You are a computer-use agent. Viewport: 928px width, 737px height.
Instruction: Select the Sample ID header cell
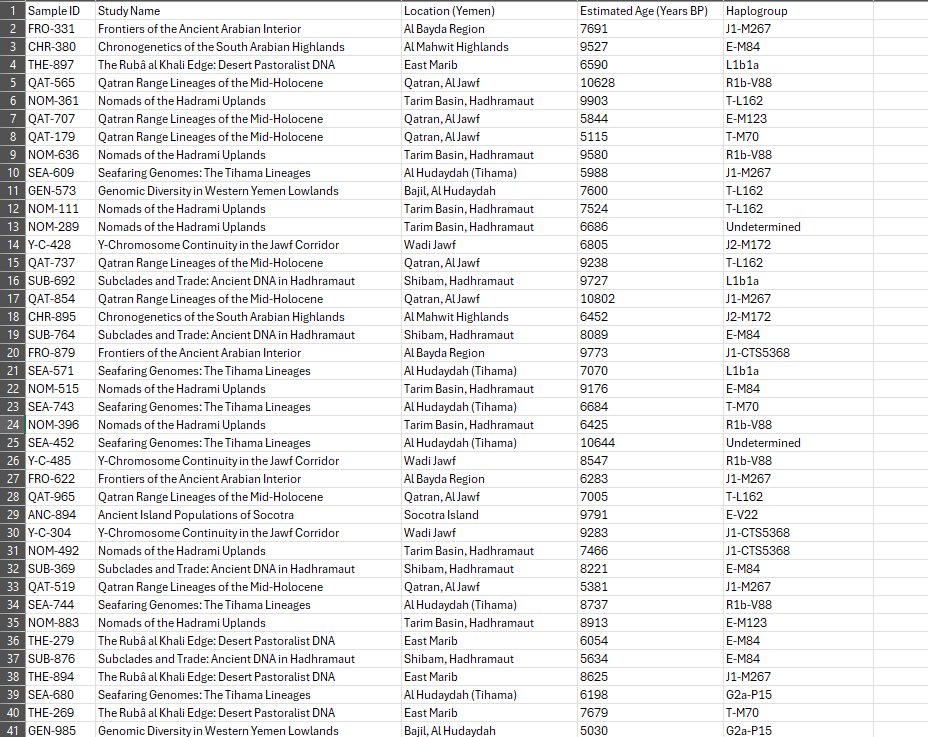(x=60, y=11)
